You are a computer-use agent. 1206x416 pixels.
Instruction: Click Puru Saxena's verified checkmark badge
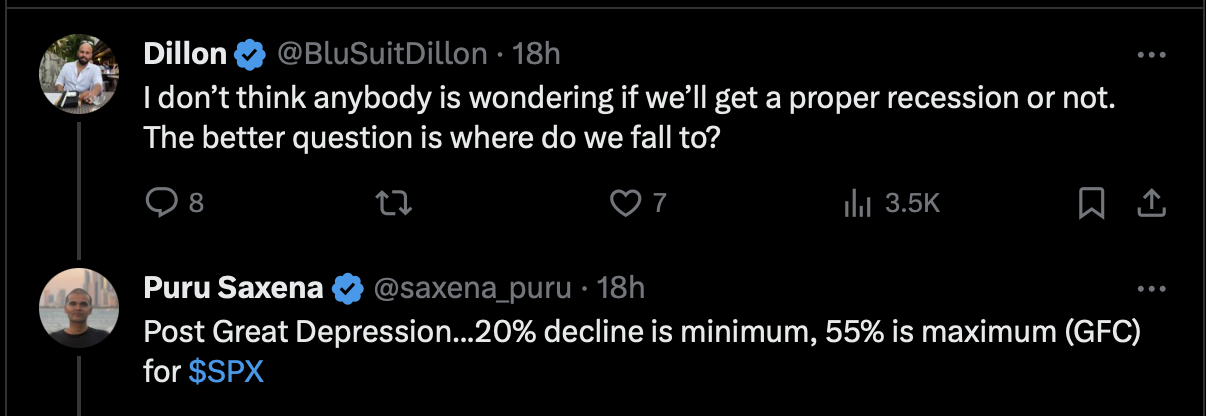point(348,289)
